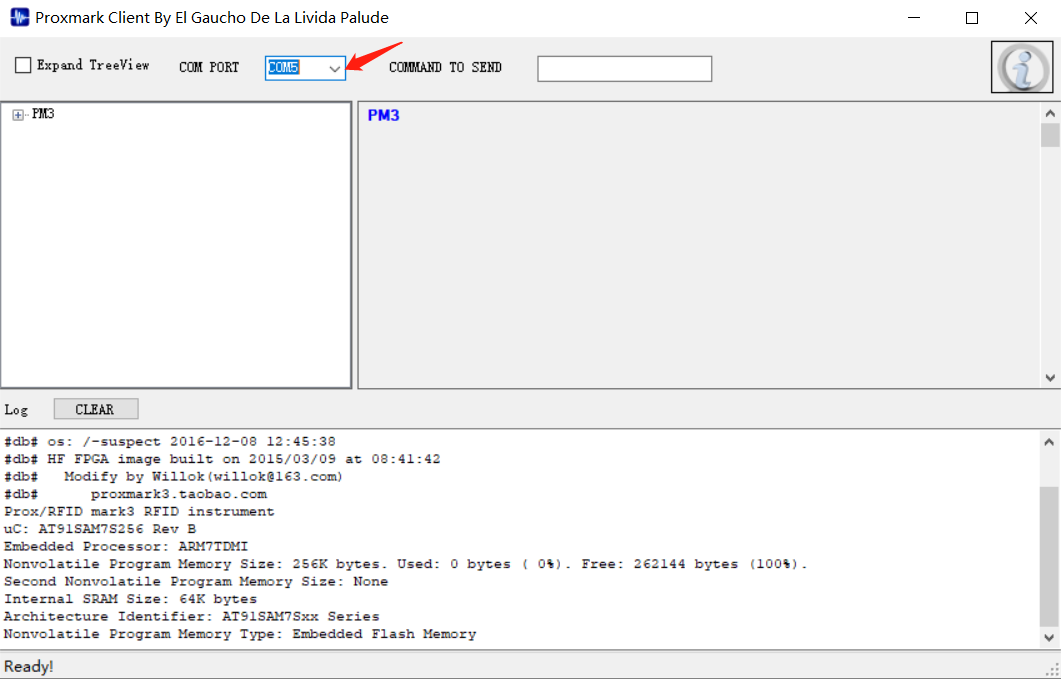Image resolution: width=1061 pixels, height=679 pixels.
Task: Click log line 'Modify by Willok(willok@163.com)'
Action: tap(174, 477)
